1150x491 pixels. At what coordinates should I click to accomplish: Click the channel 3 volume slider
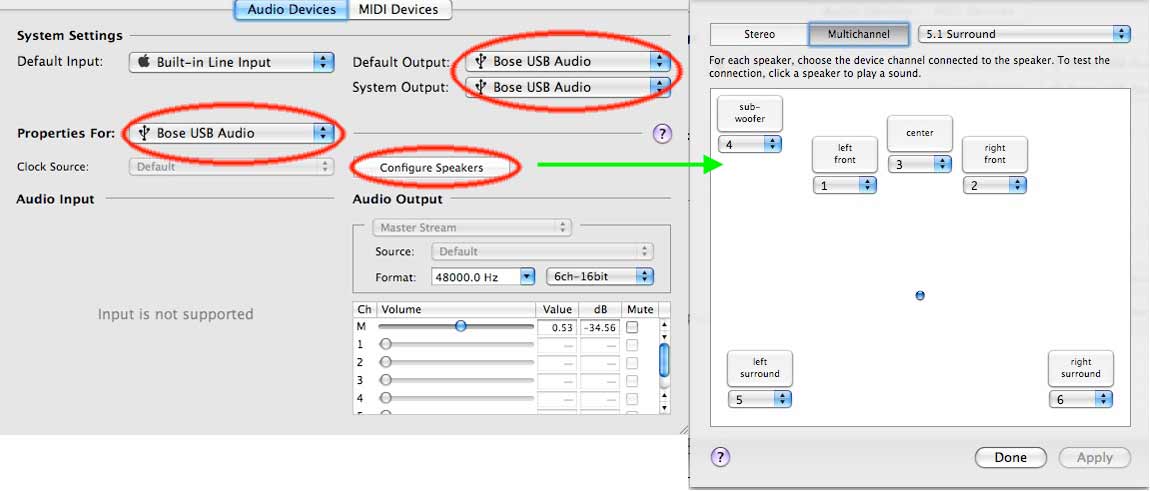coord(456,379)
